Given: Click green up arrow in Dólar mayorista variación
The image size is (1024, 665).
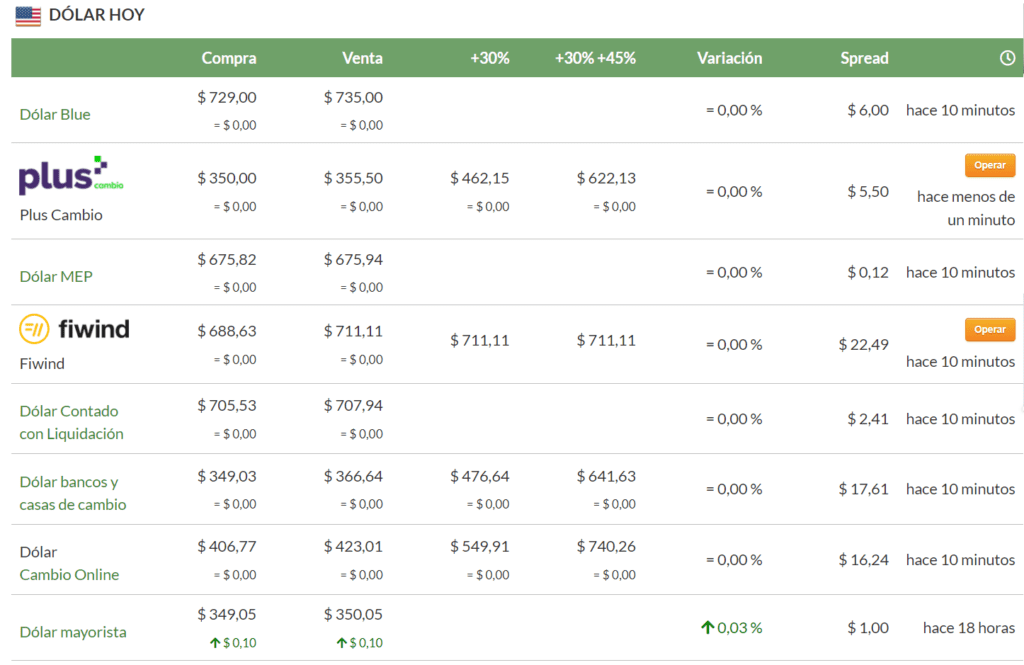Looking at the screenshot, I should pos(707,628).
